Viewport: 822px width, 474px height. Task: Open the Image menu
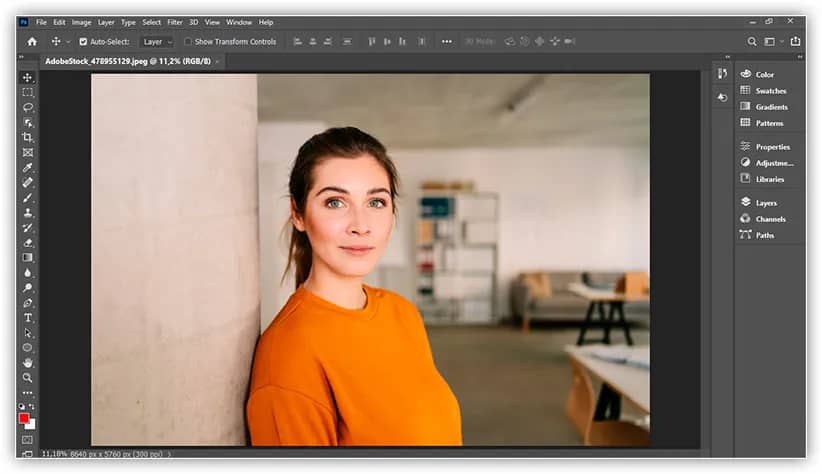(x=81, y=22)
